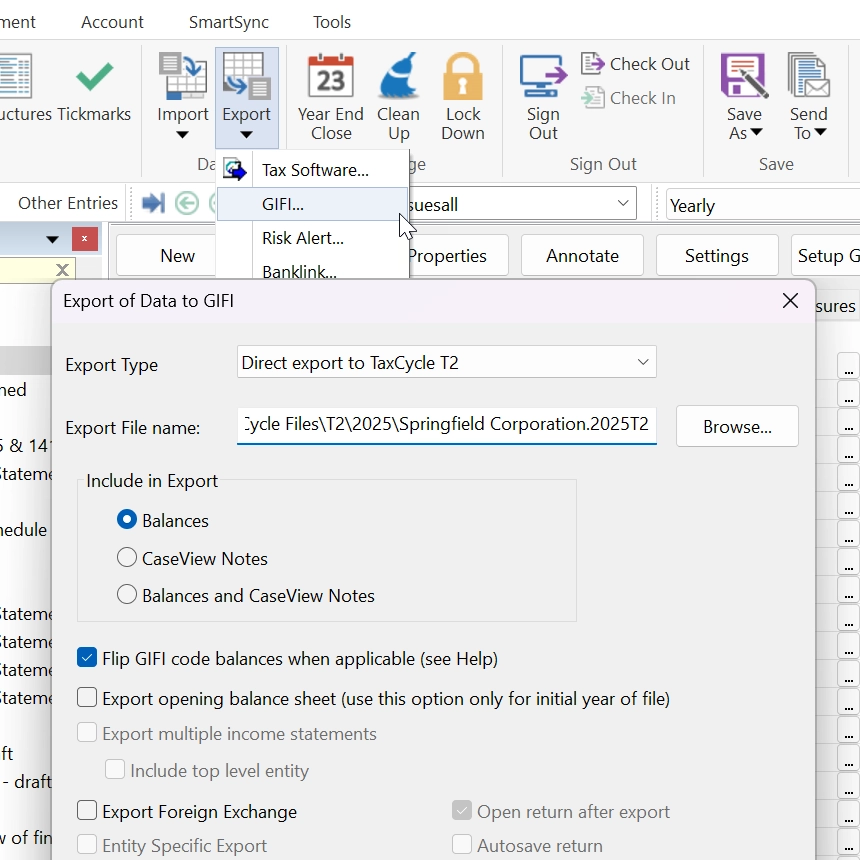The image size is (860, 860).
Task: Click the Send To icon
Action: tap(808, 76)
